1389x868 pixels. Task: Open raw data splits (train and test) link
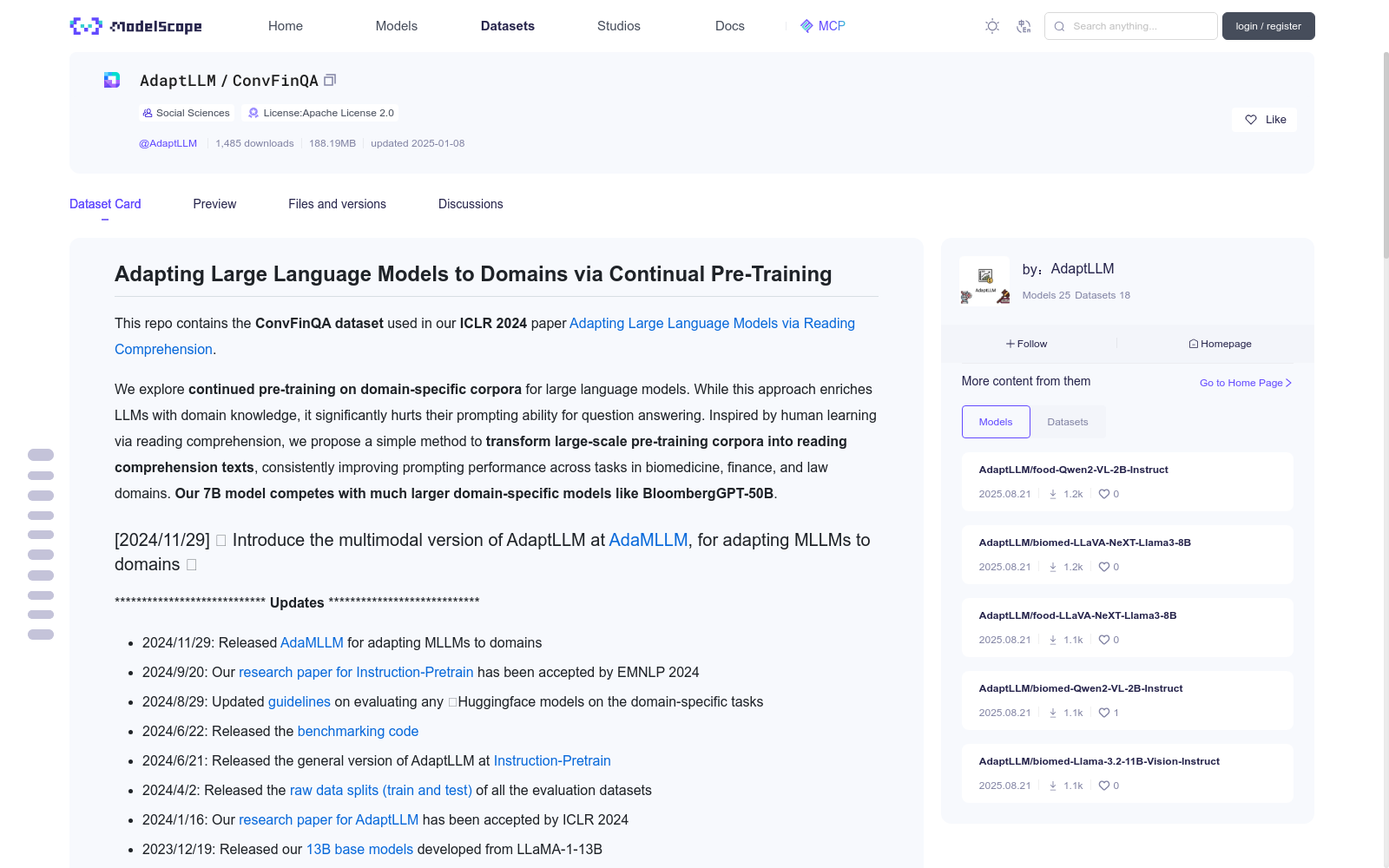click(381, 790)
